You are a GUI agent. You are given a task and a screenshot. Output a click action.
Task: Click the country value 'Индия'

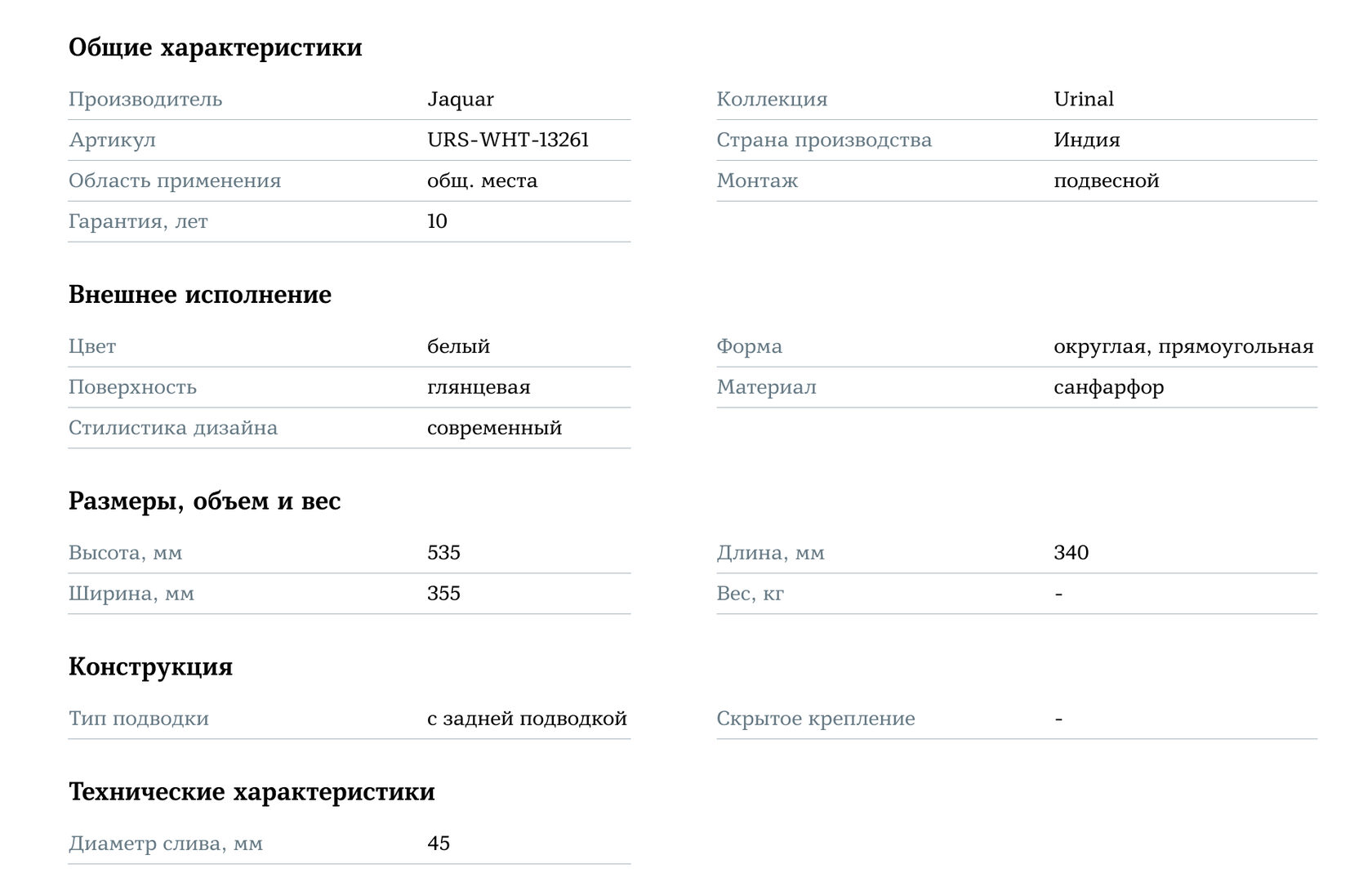[1086, 140]
